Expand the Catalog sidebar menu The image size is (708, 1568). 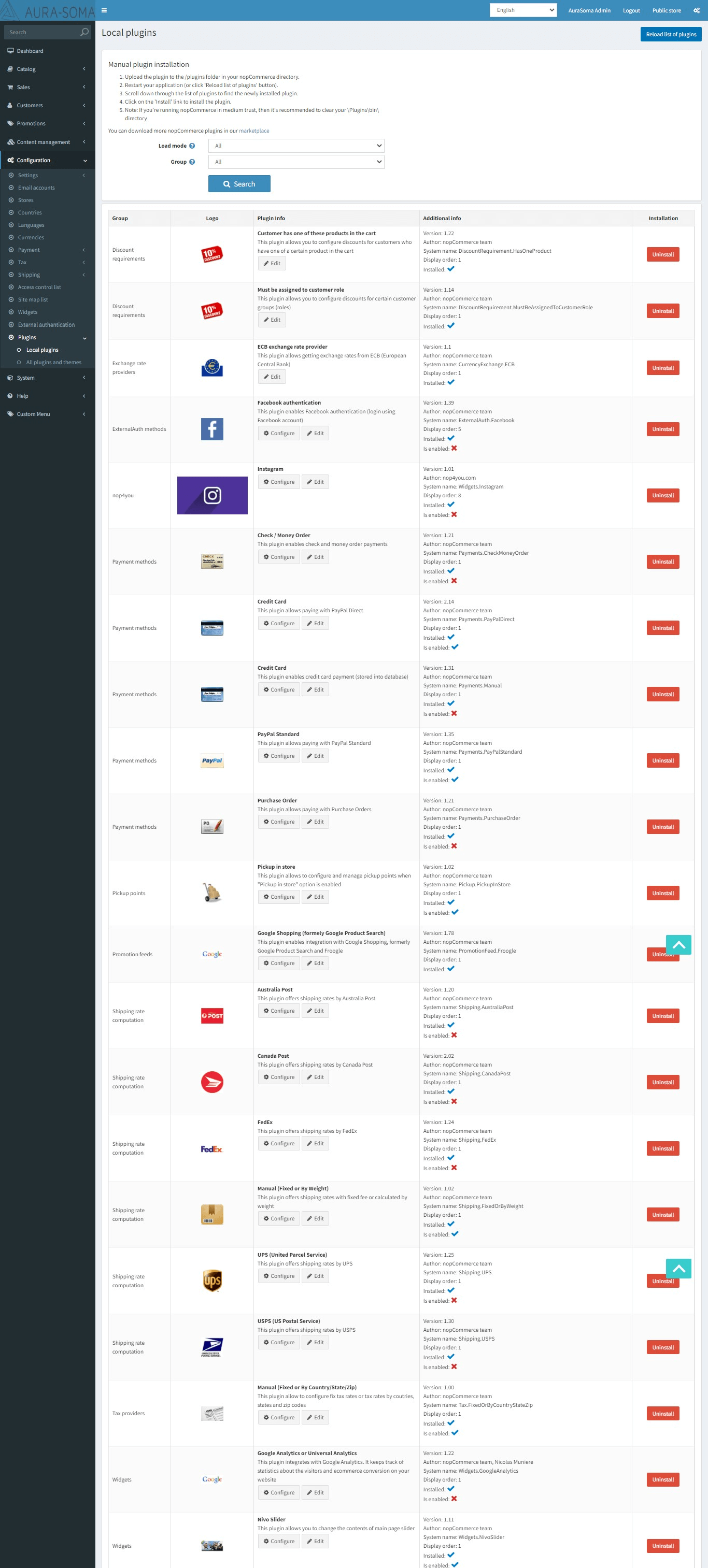tap(48, 69)
